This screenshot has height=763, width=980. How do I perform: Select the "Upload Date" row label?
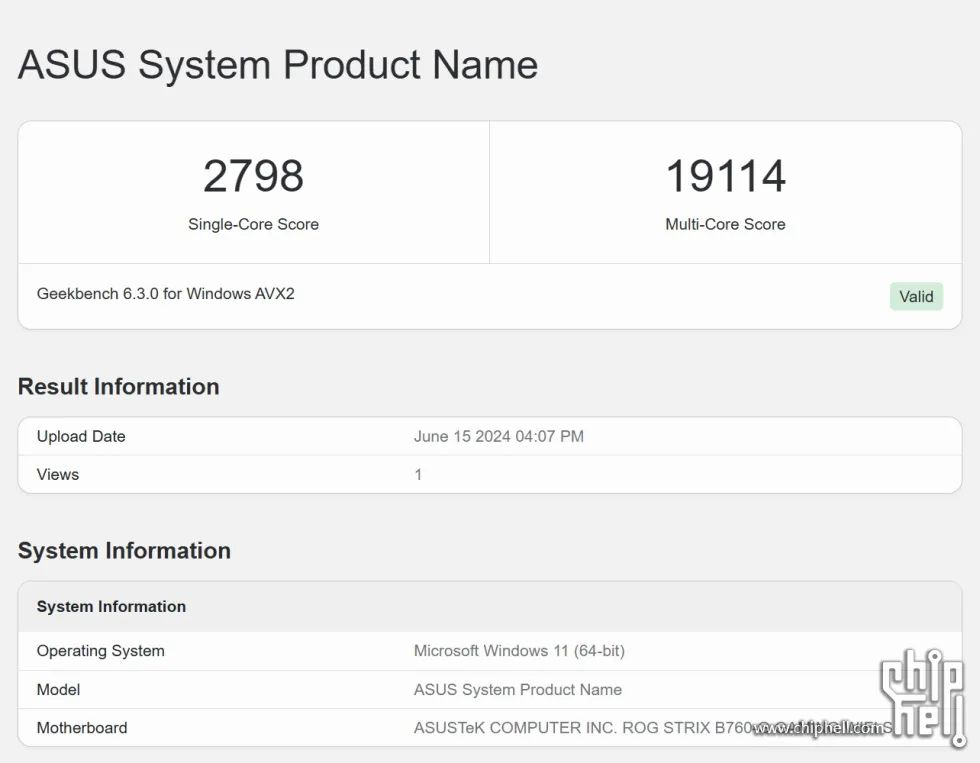click(81, 436)
